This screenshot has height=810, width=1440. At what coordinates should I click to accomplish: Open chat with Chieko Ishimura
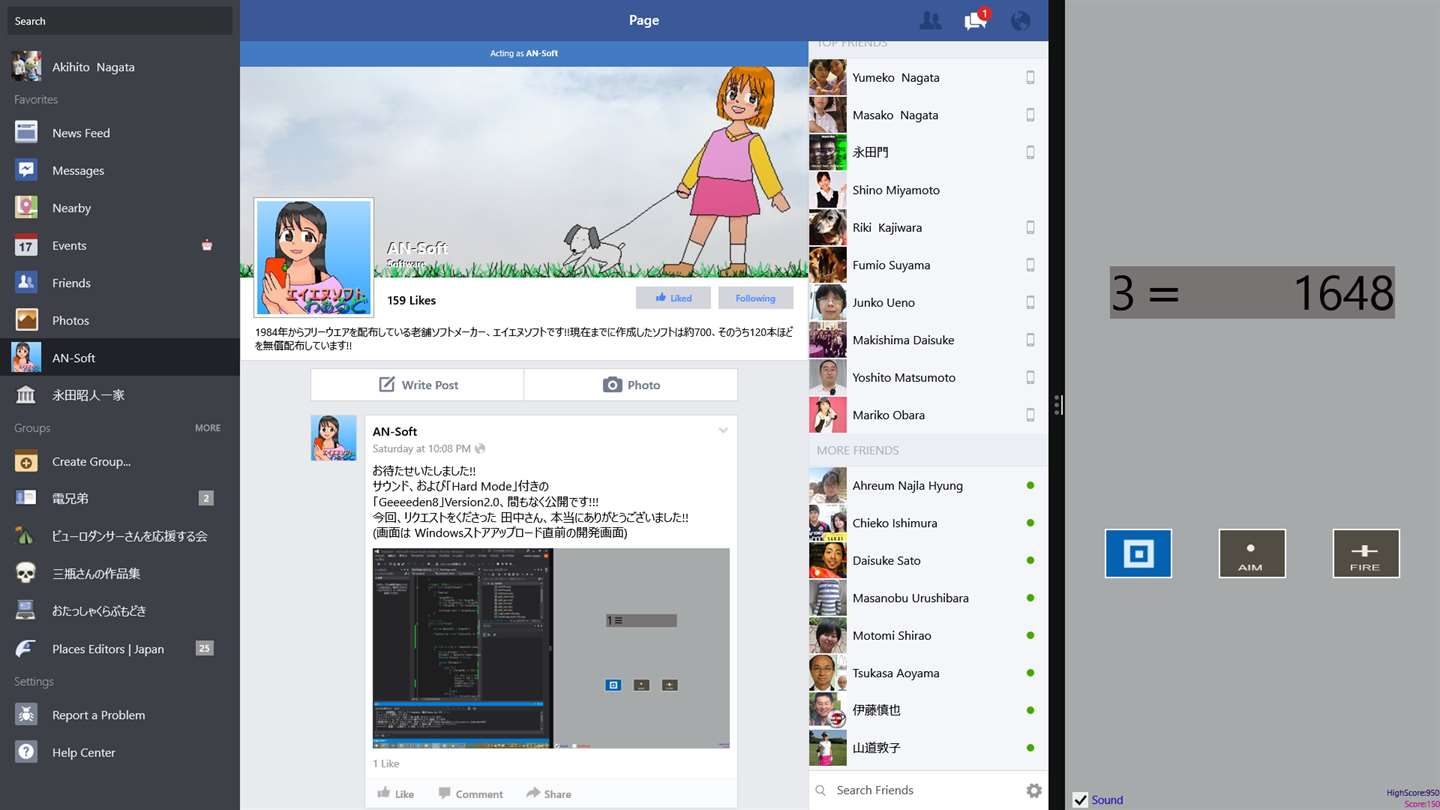click(x=928, y=523)
